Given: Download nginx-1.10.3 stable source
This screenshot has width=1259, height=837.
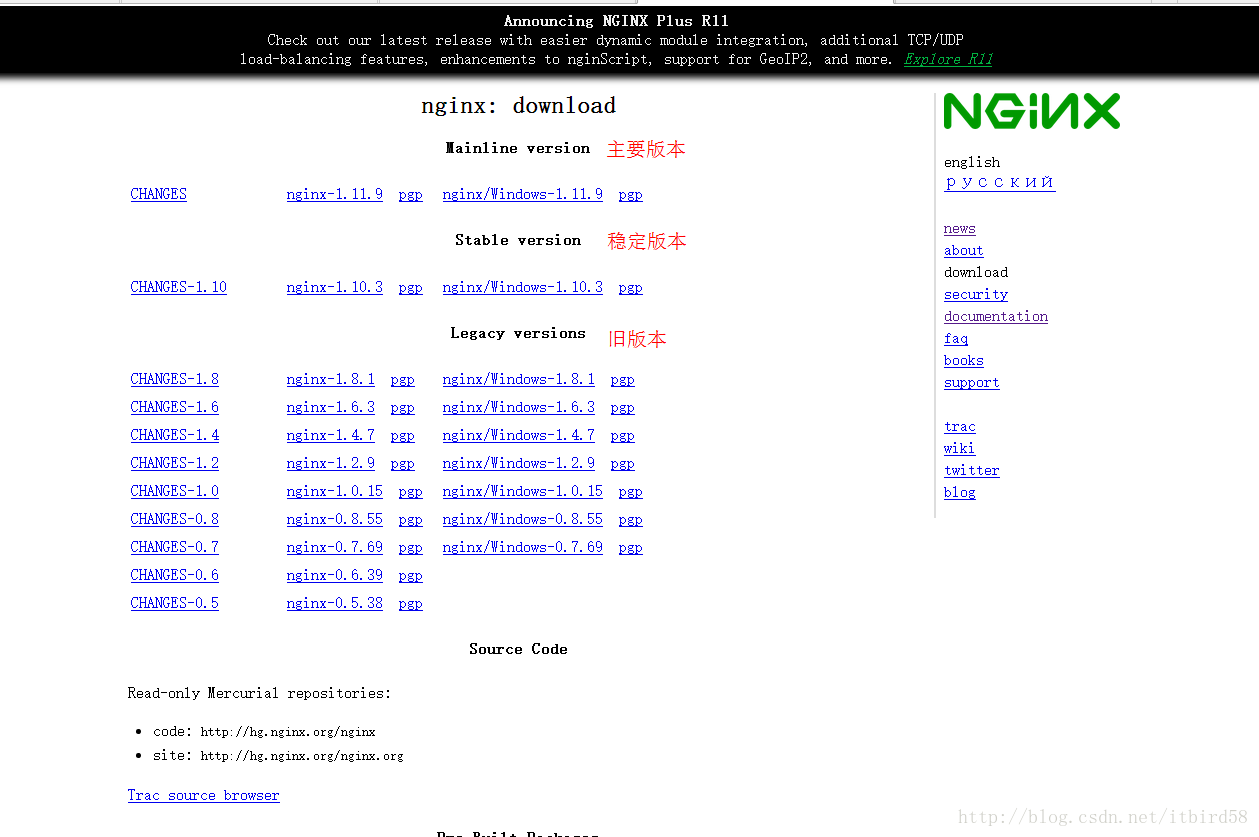Looking at the screenshot, I should coord(334,287).
